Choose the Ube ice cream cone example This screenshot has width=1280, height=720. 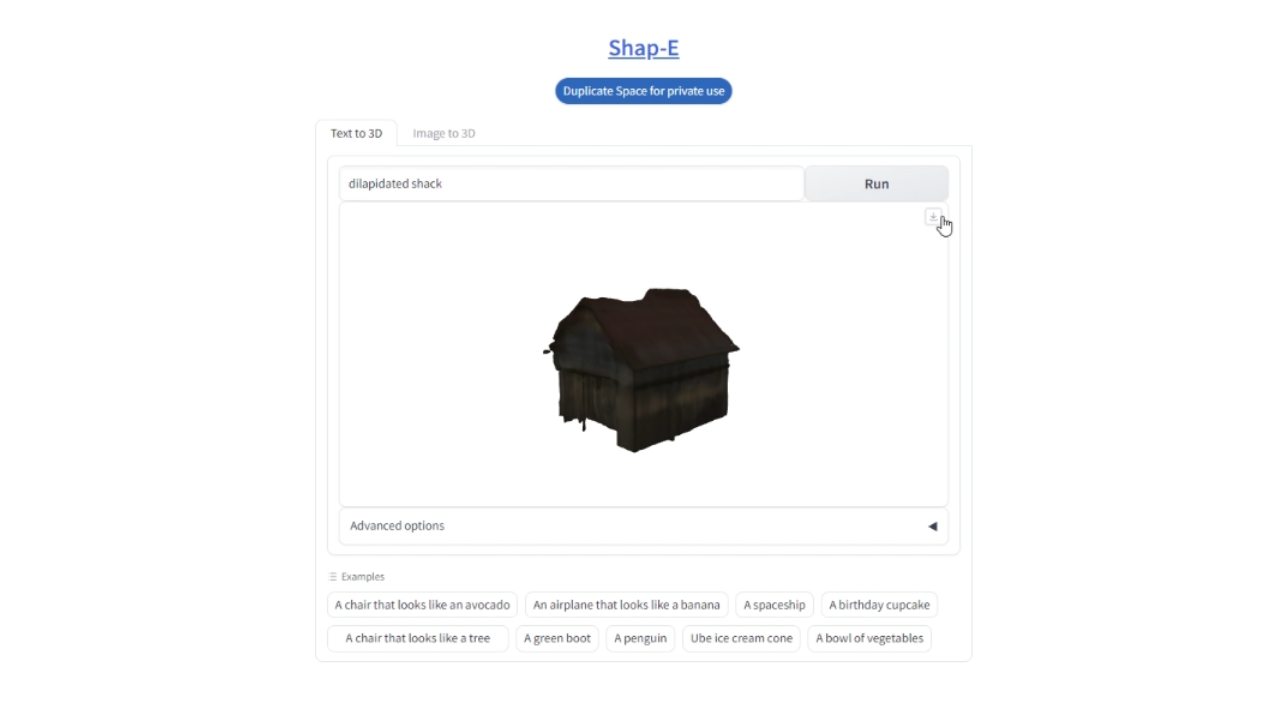point(741,638)
